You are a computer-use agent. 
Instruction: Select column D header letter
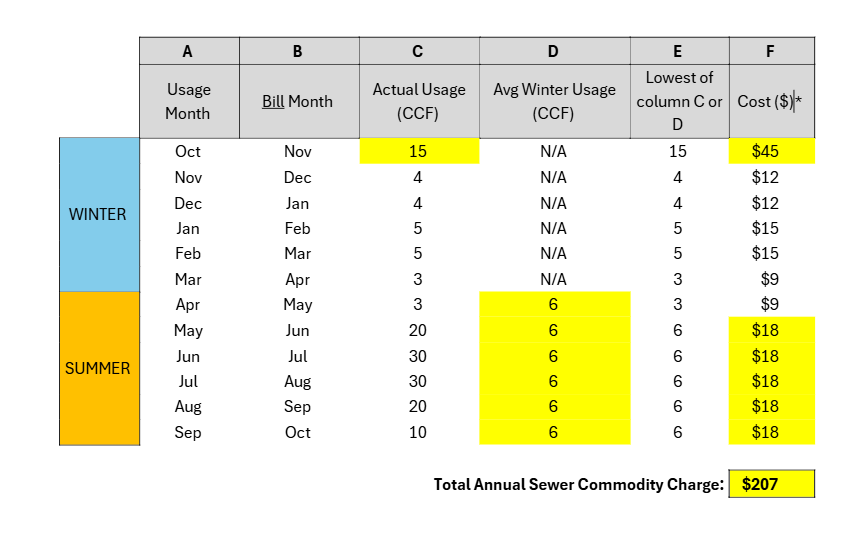point(554,51)
